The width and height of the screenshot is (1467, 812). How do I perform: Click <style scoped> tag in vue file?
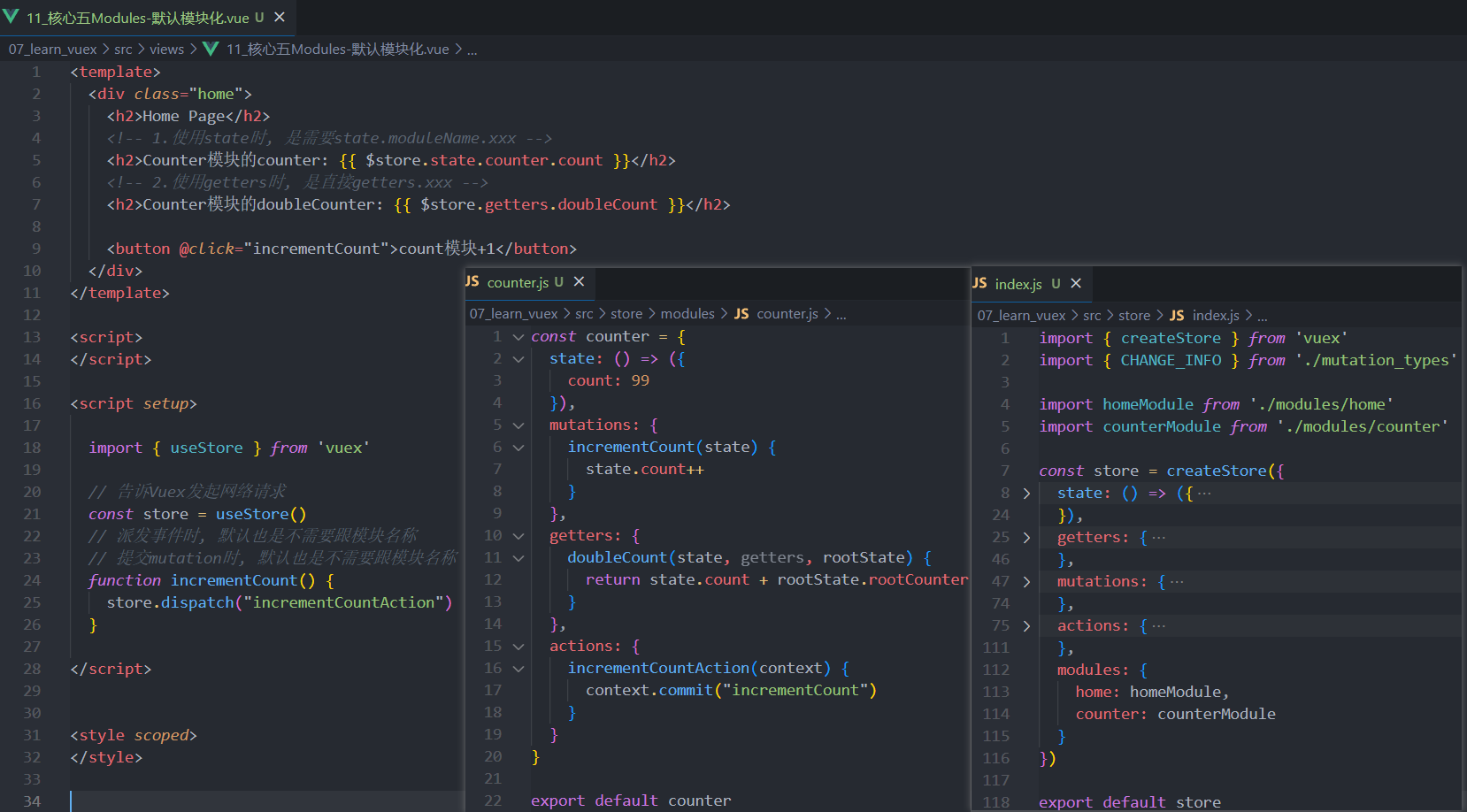pos(134,735)
